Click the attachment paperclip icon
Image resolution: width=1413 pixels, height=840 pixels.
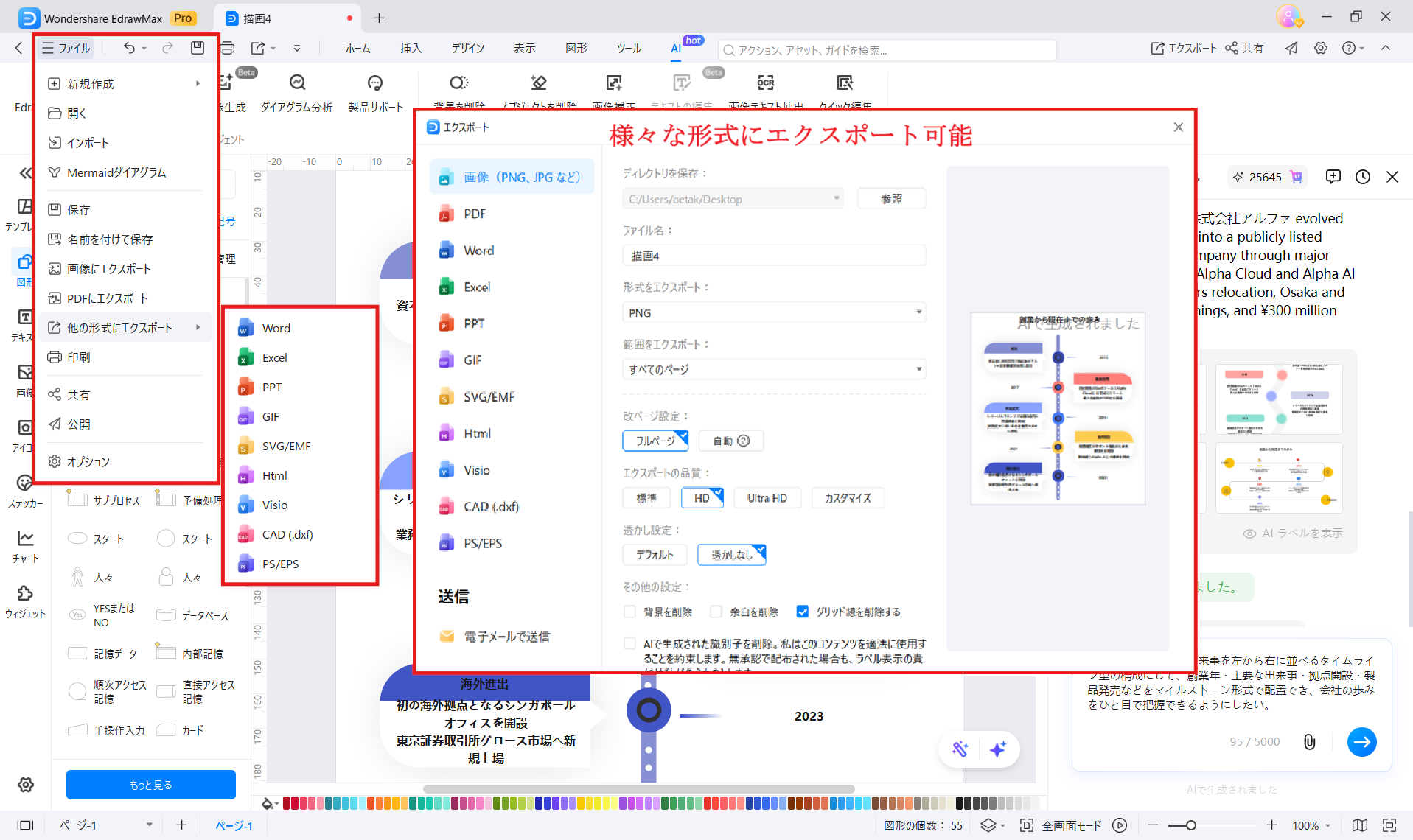[1310, 742]
